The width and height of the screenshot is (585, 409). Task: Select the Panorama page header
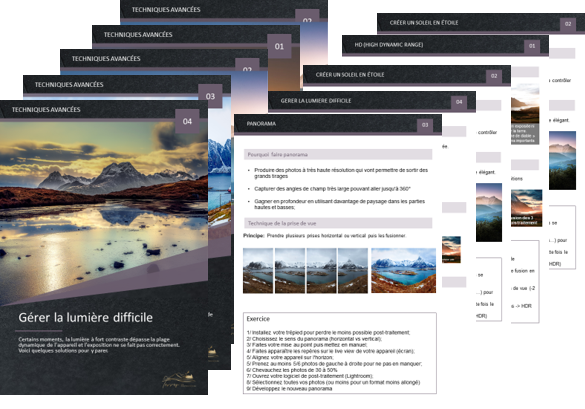coord(338,124)
